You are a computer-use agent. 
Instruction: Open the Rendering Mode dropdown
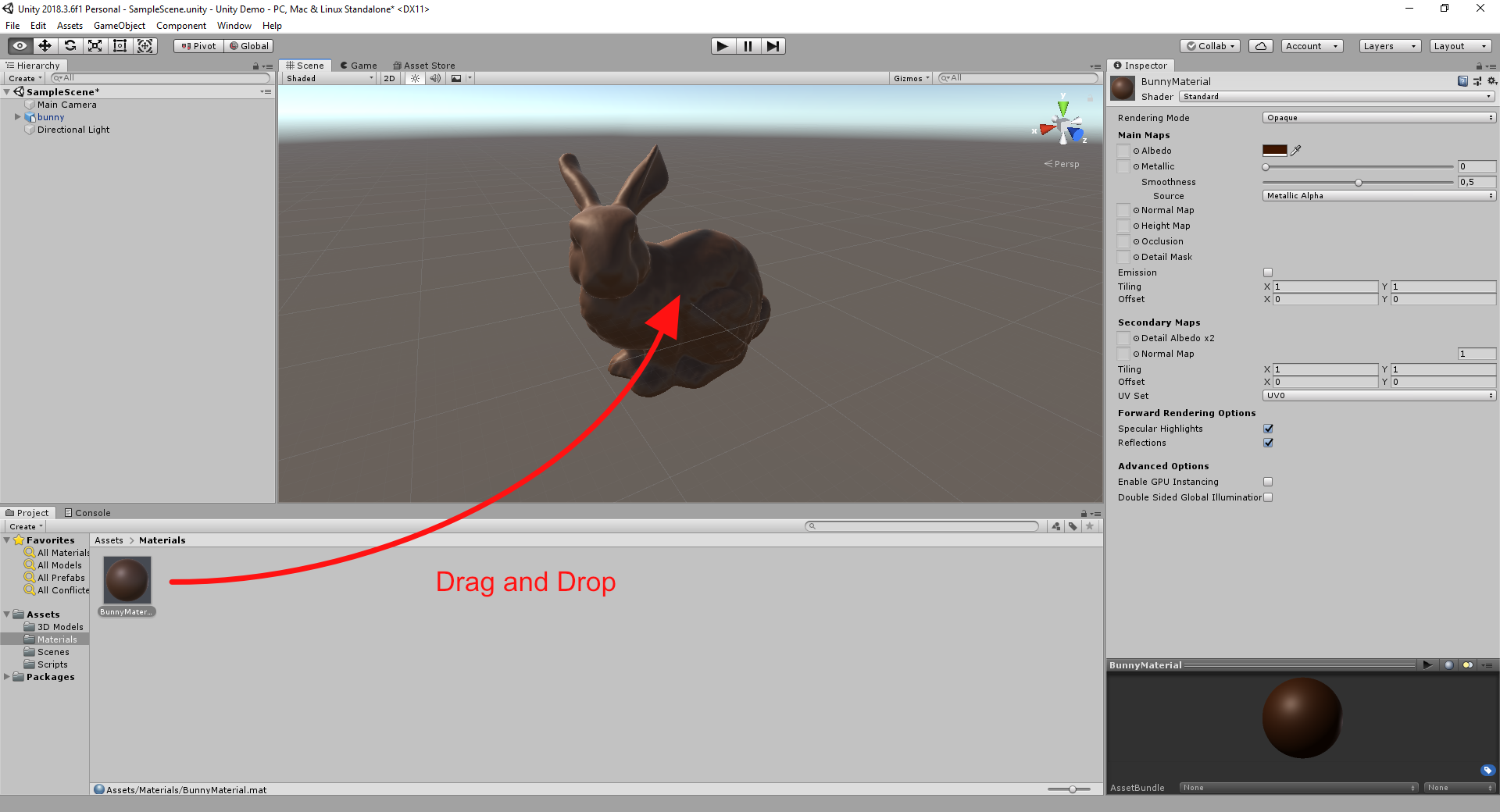1379,118
